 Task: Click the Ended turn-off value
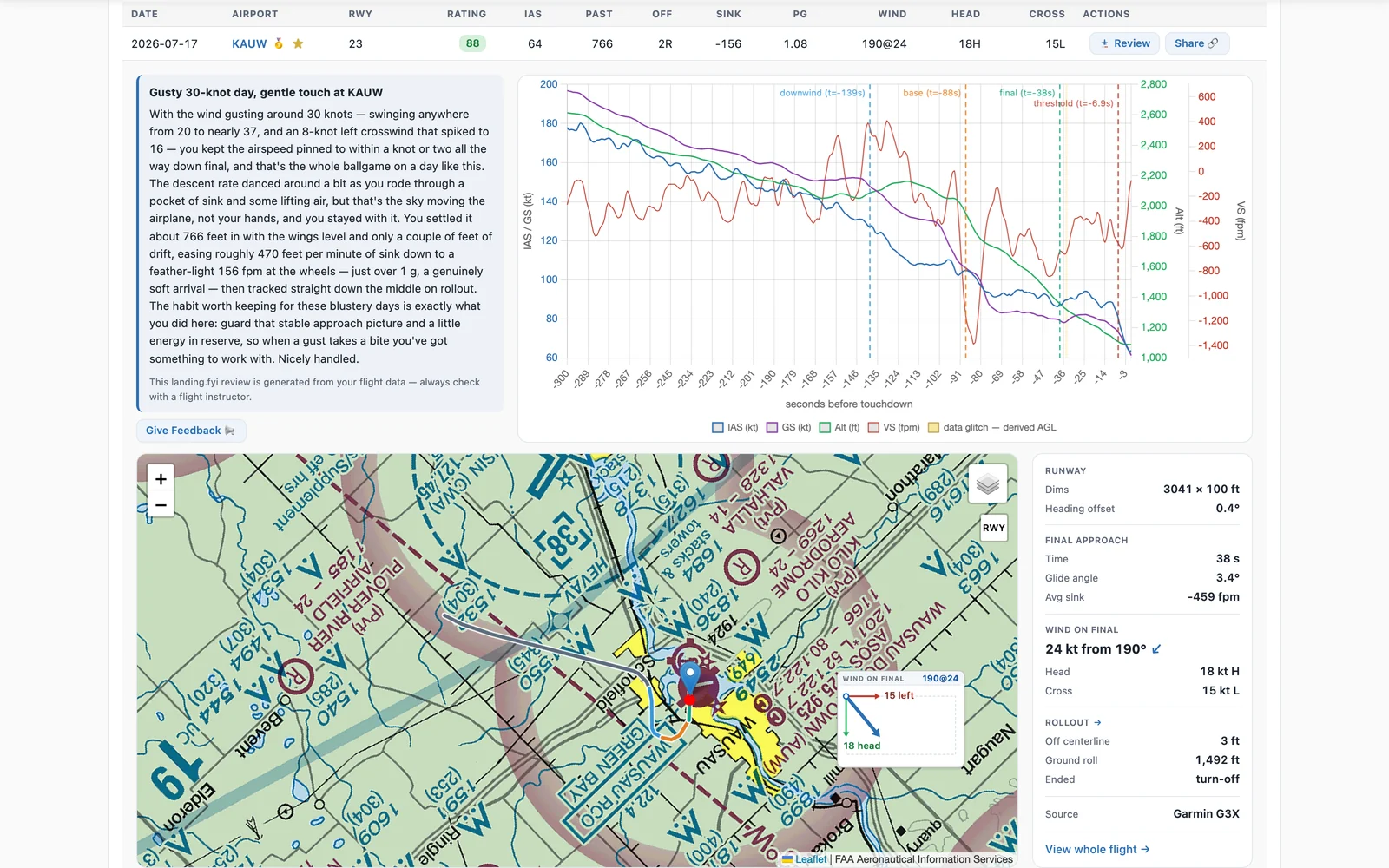pos(1217,779)
